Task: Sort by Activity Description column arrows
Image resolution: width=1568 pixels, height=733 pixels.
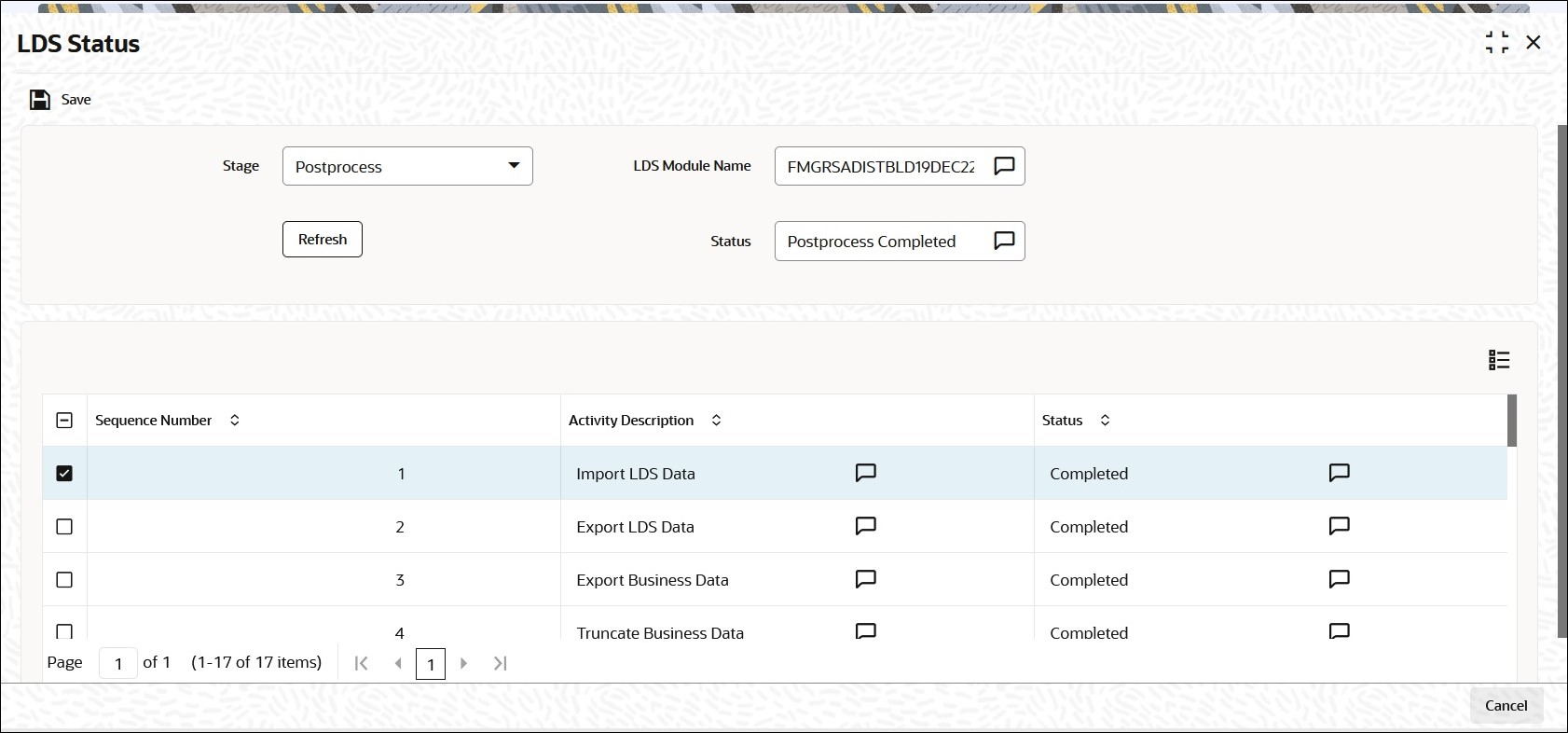Action: 716,421
